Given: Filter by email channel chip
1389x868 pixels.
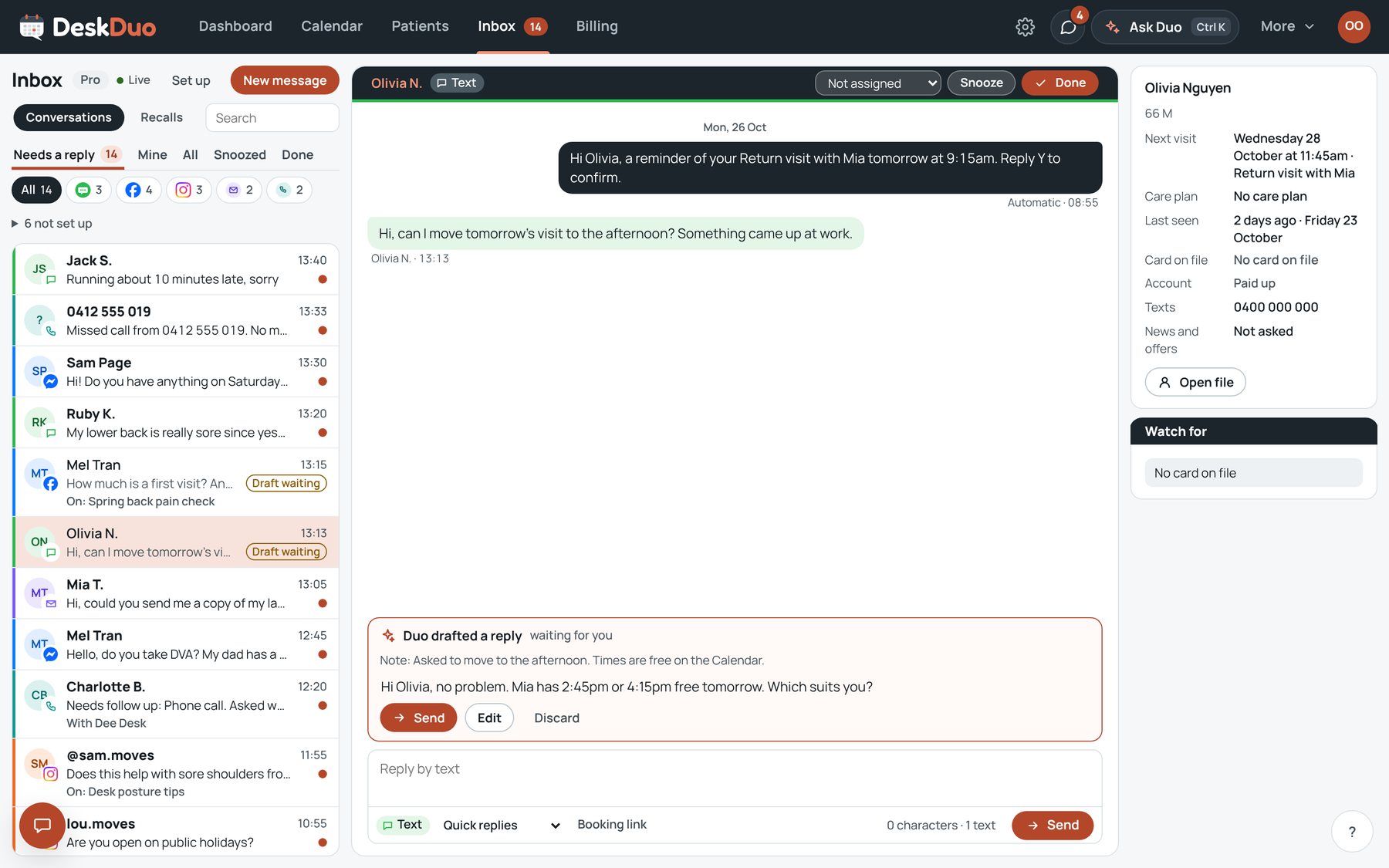Looking at the screenshot, I should click(x=239, y=190).
